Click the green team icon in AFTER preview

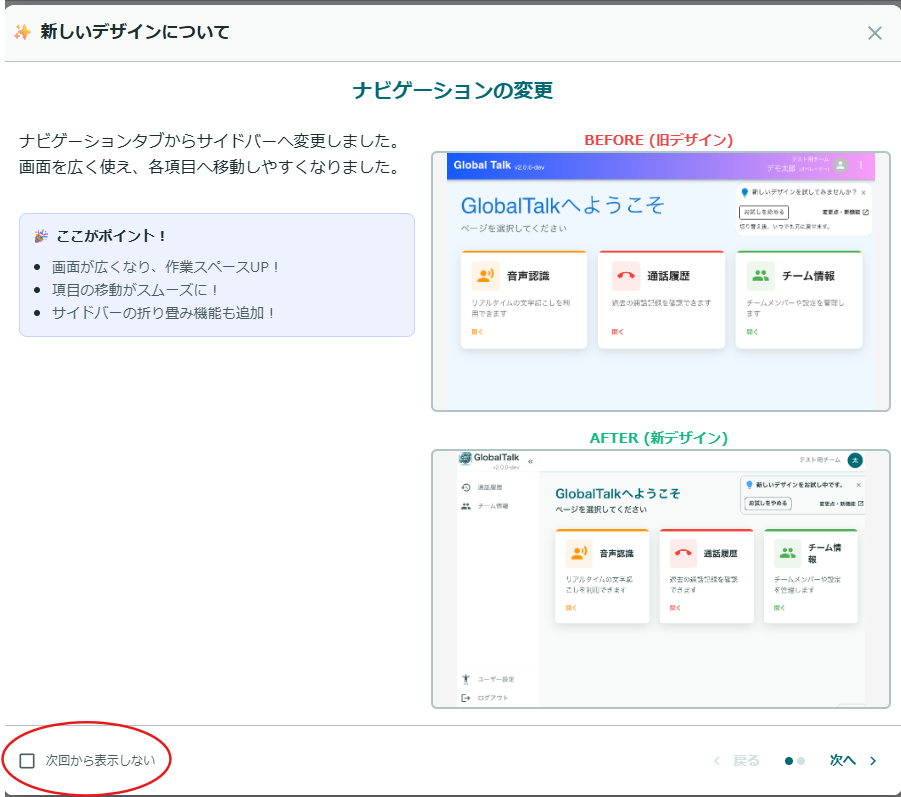[787, 553]
